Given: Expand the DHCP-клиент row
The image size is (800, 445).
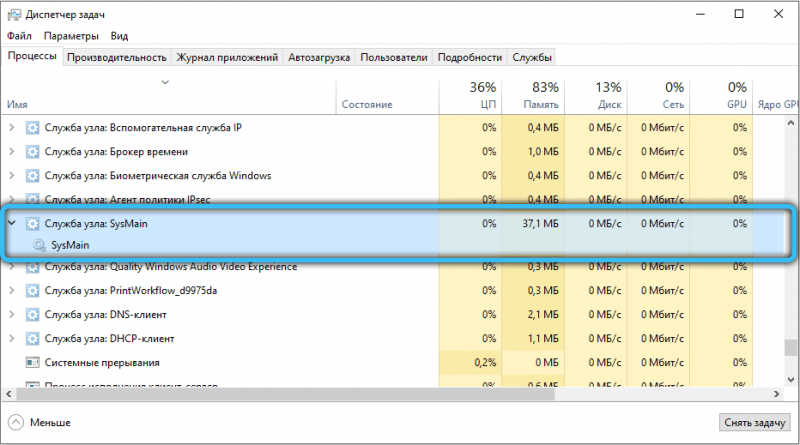Looking at the screenshot, I should [12, 338].
